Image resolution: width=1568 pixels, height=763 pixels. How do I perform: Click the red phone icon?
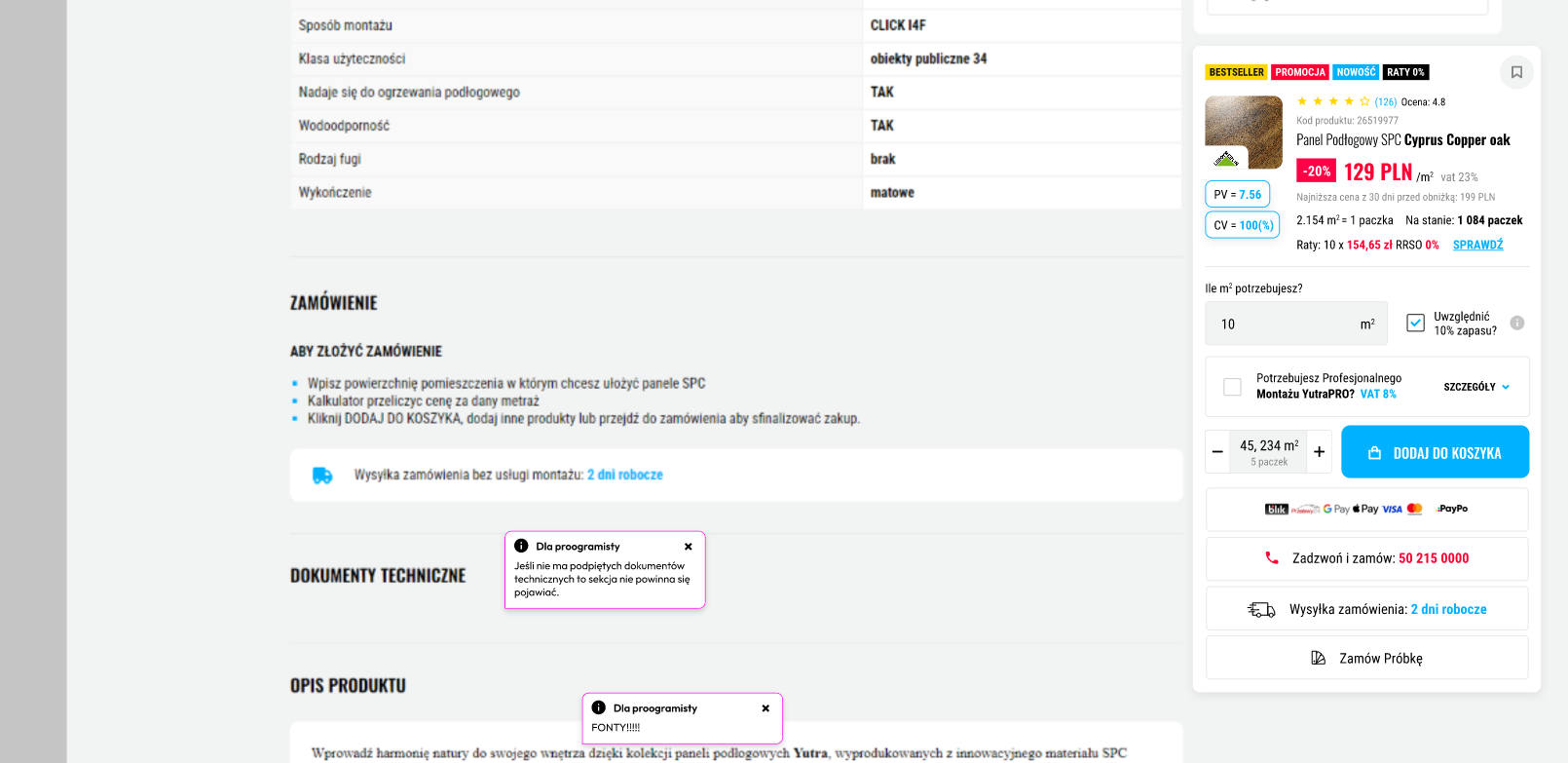(x=1271, y=558)
